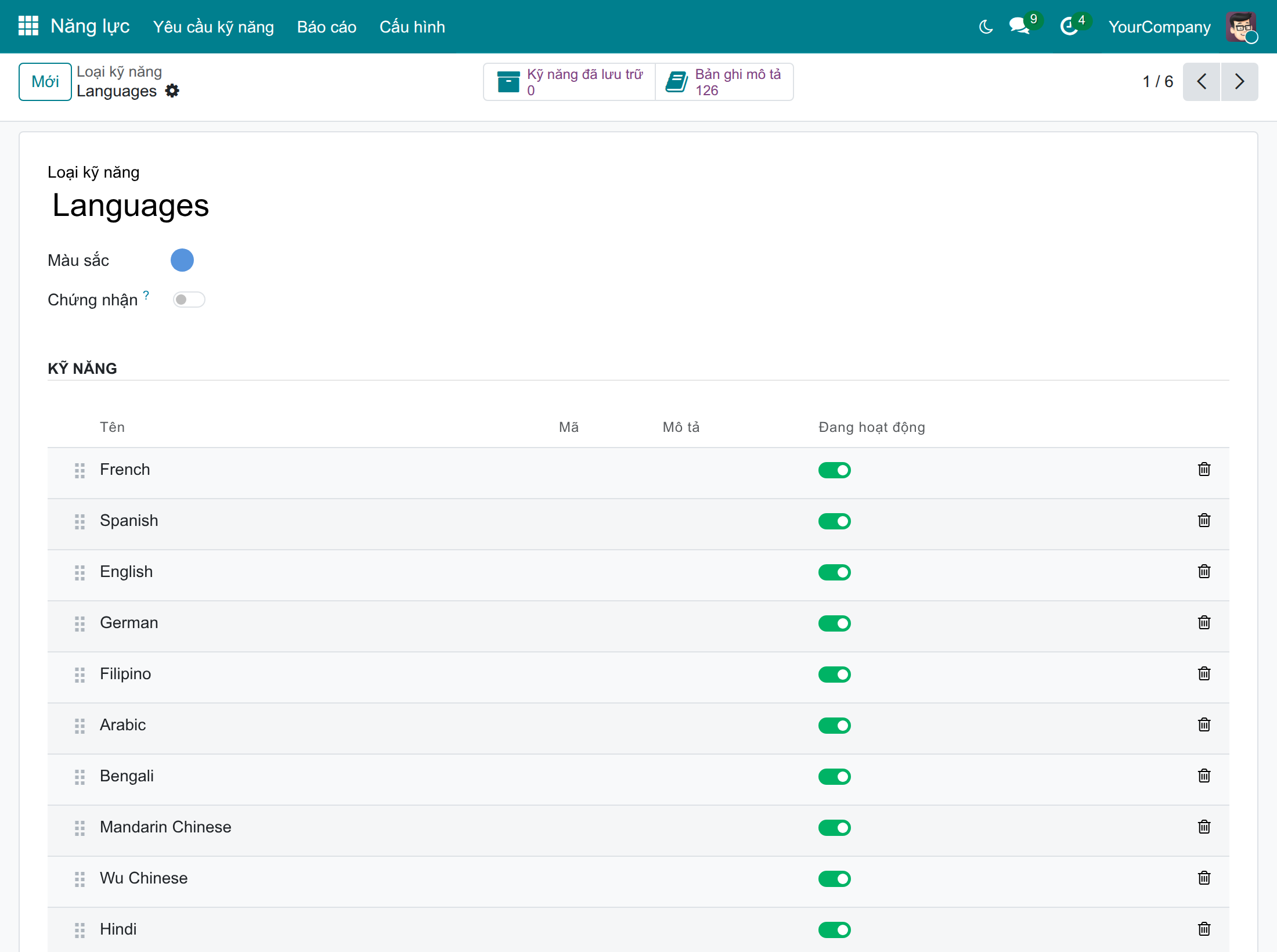Delete the Mandarin Chinese skill row
Screen dimensions: 1277x952
(1204, 827)
